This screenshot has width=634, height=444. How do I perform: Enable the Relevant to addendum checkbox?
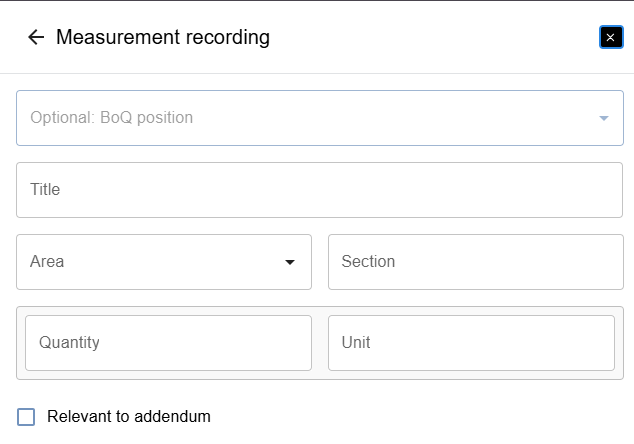click(26, 417)
